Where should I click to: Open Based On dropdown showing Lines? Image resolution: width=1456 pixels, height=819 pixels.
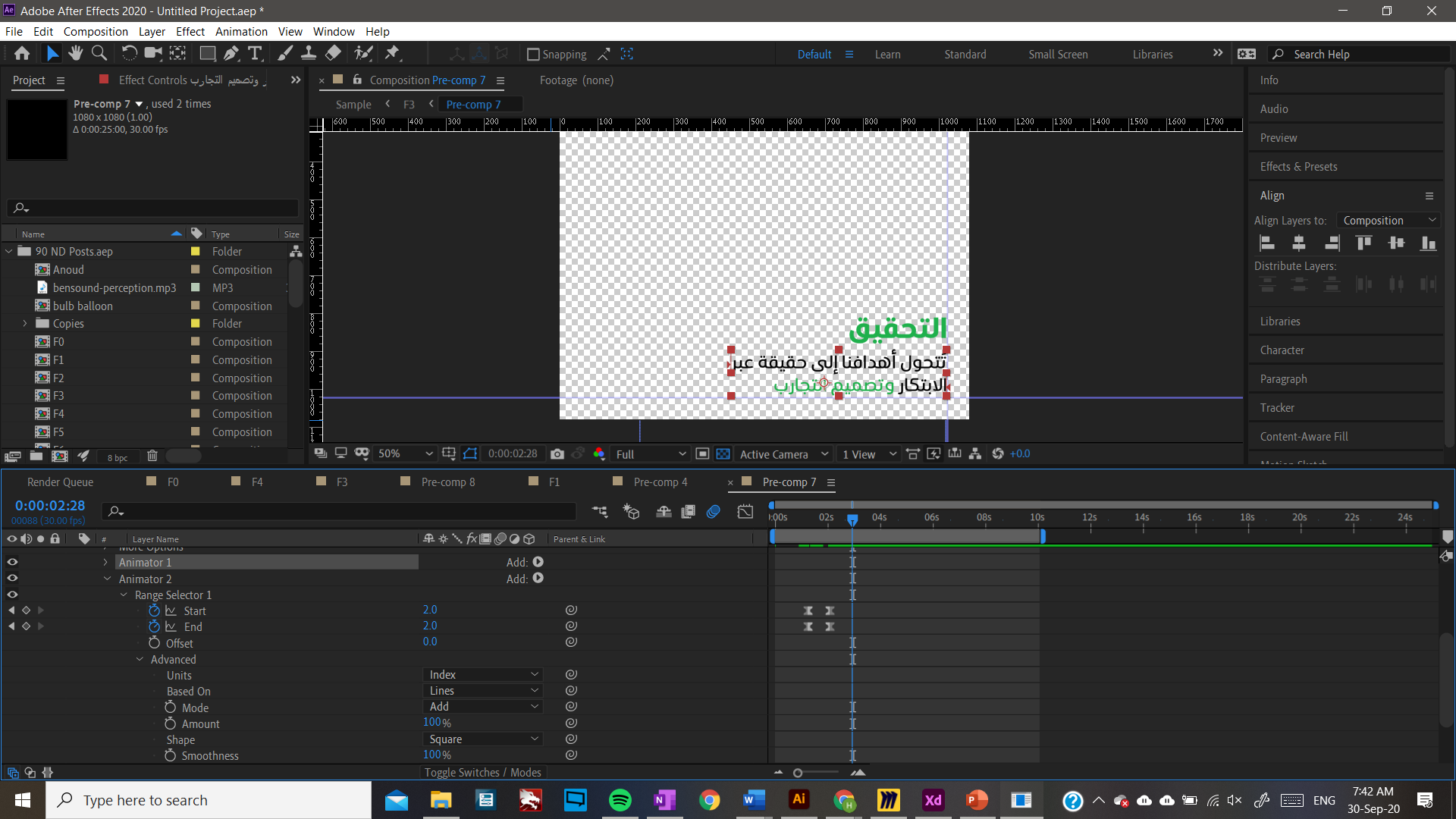click(x=482, y=691)
